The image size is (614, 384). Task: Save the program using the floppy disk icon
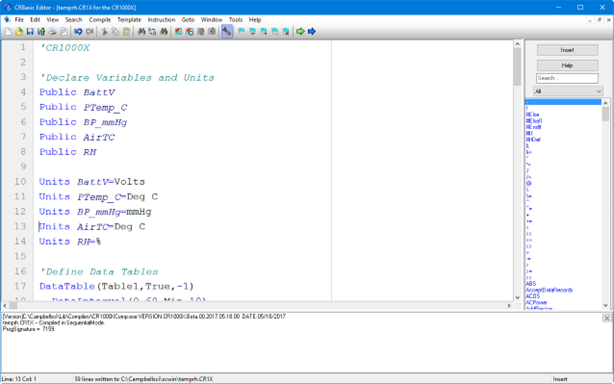point(30,32)
